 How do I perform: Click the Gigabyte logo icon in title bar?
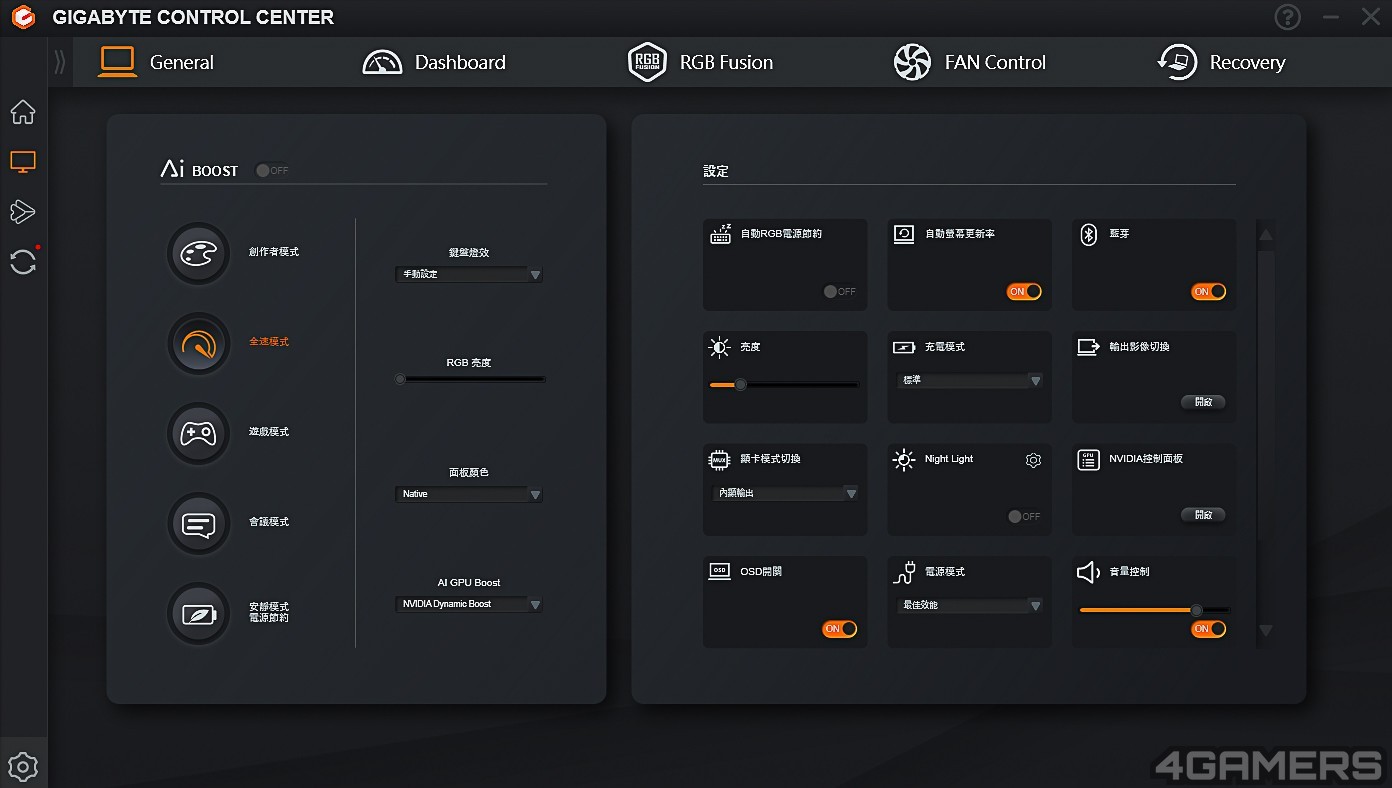tap(23, 17)
